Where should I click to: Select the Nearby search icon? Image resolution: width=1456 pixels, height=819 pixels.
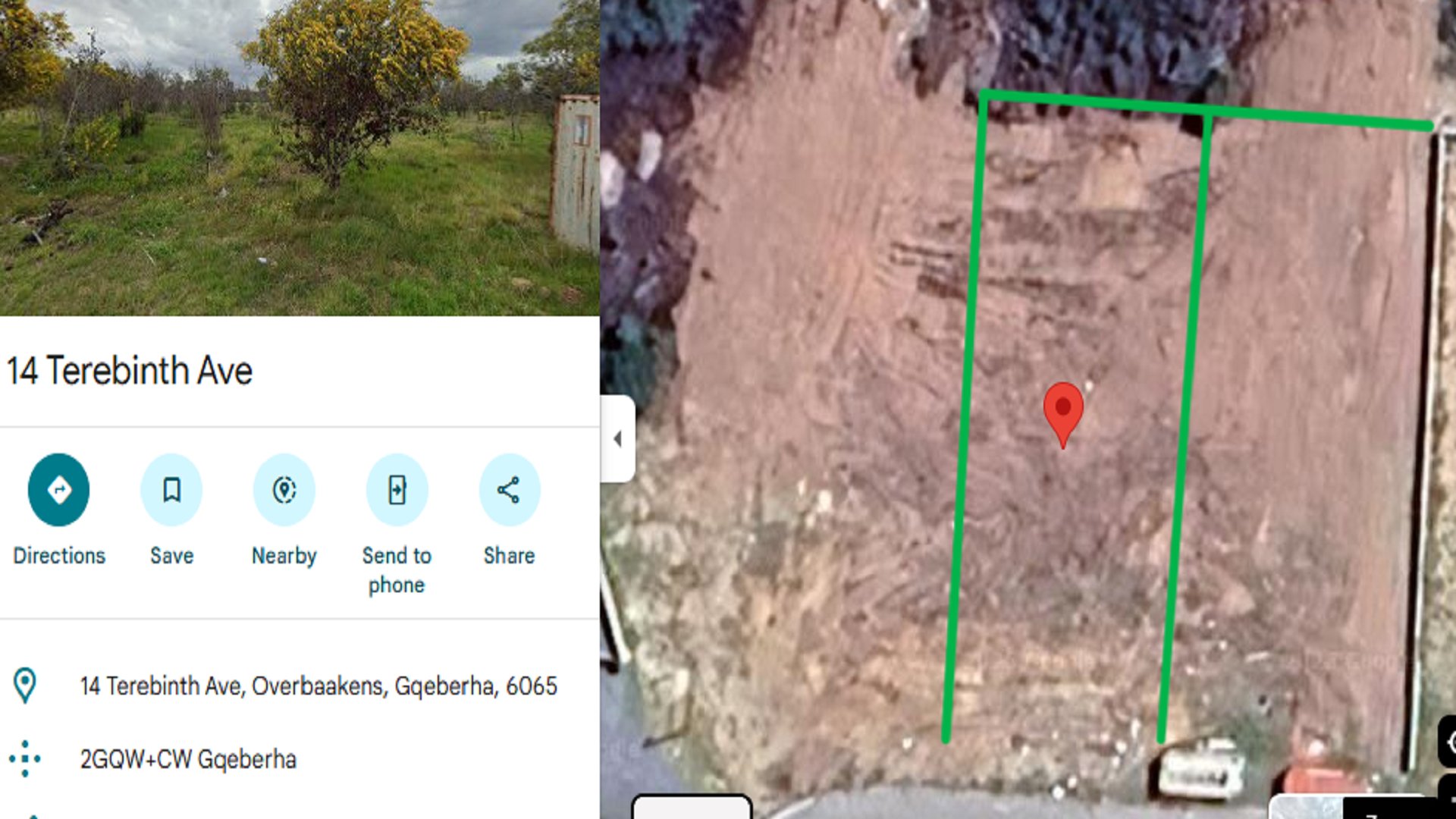click(x=284, y=490)
